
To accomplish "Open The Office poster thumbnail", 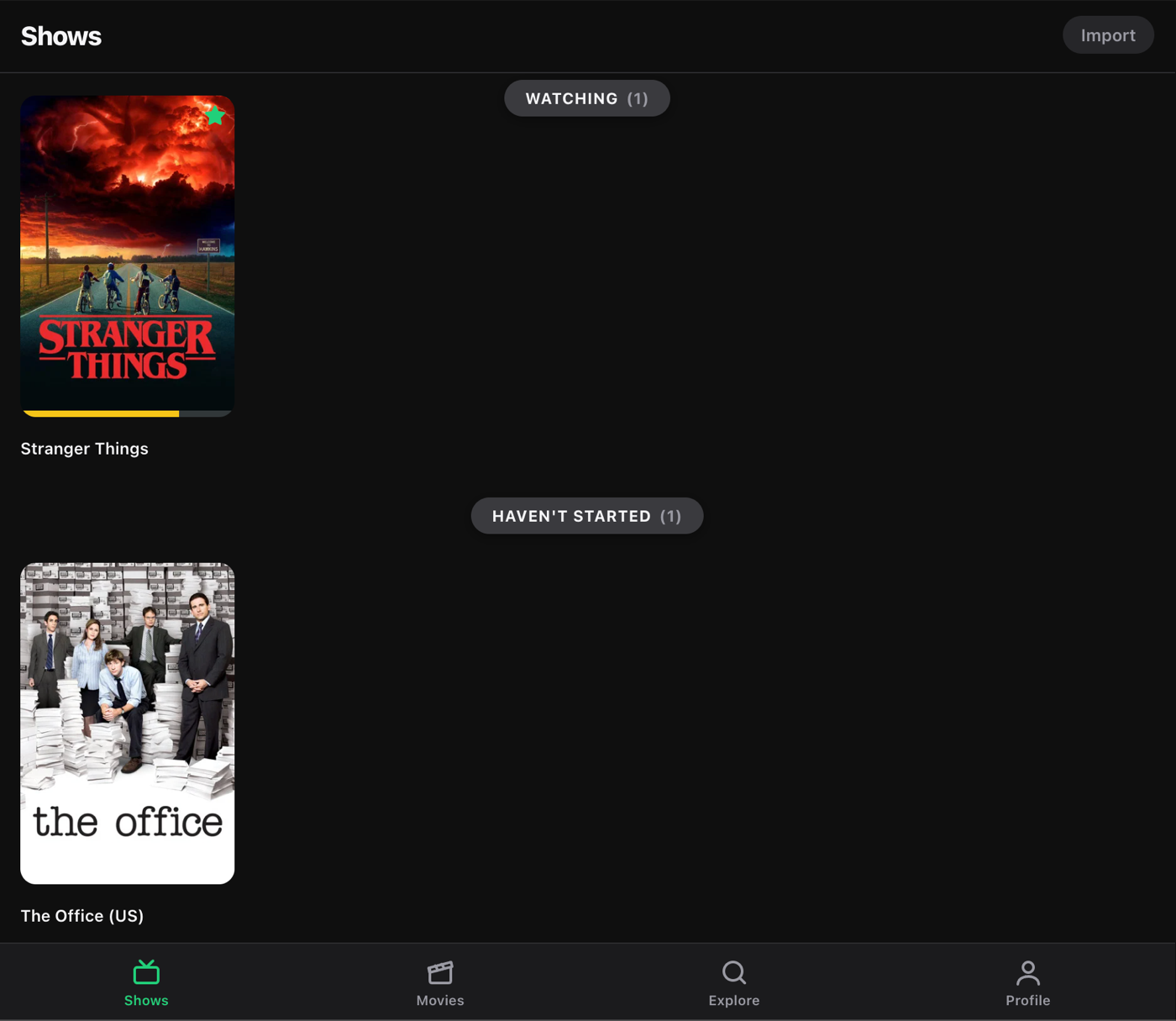I will tap(128, 724).
